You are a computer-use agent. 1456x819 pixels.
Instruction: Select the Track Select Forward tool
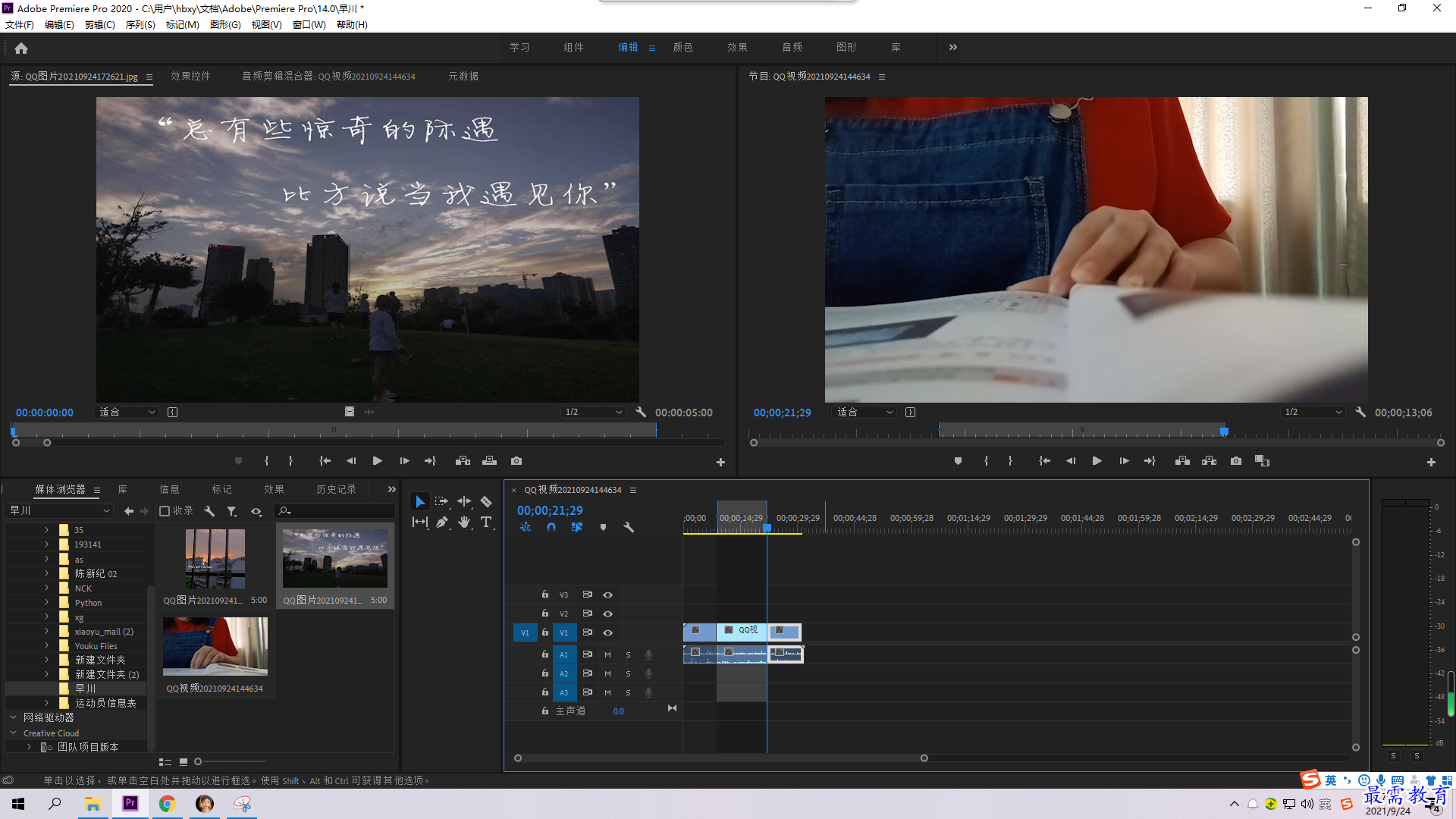(x=441, y=502)
